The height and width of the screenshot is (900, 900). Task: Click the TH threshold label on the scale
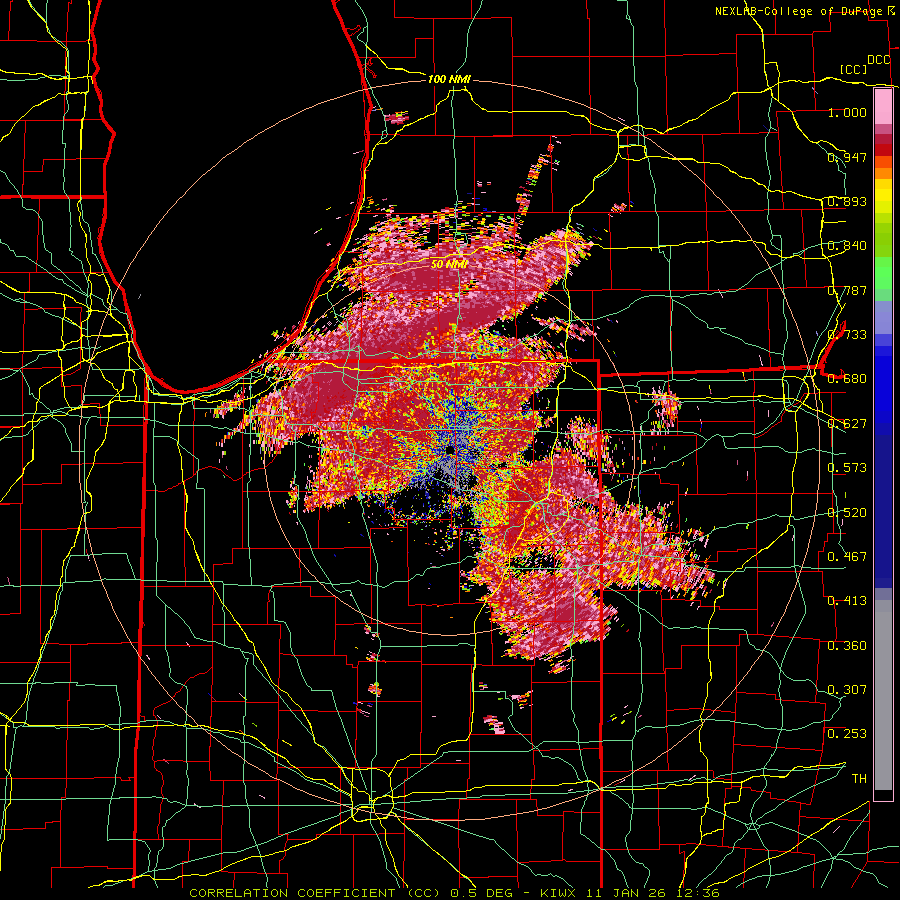tap(859, 779)
